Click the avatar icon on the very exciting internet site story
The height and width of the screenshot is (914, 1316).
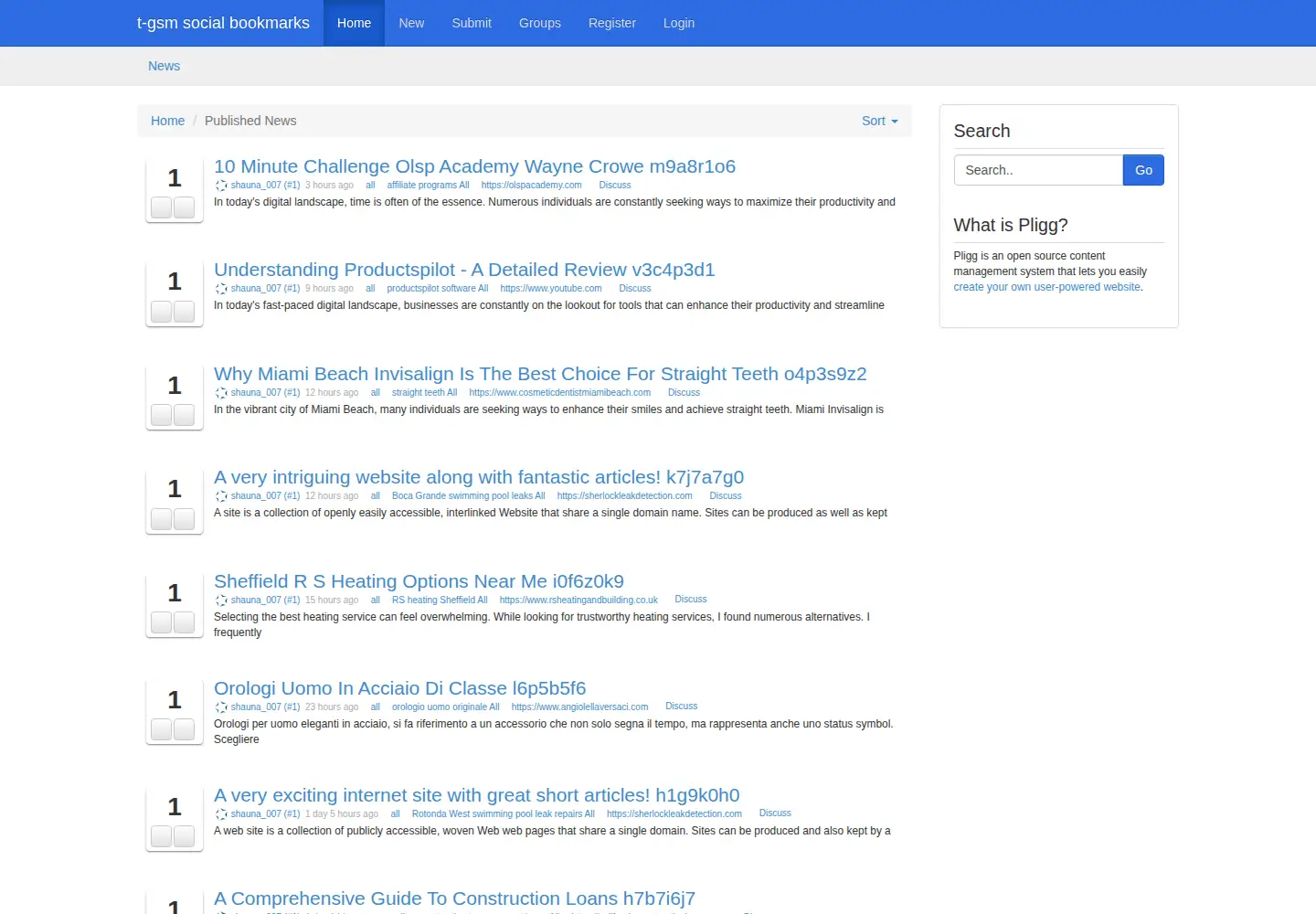click(x=221, y=814)
